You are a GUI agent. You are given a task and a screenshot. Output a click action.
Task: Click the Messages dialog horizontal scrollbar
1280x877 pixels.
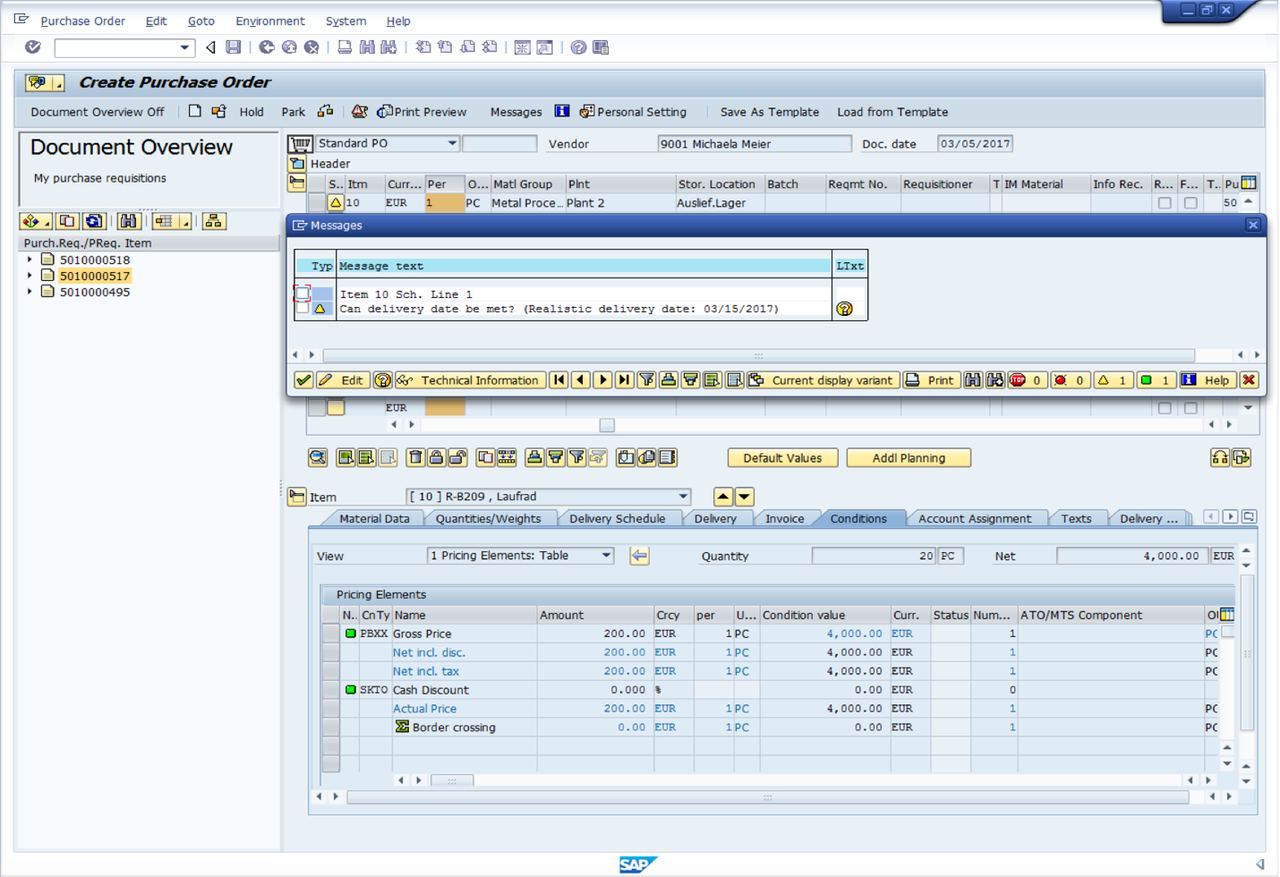pos(759,355)
